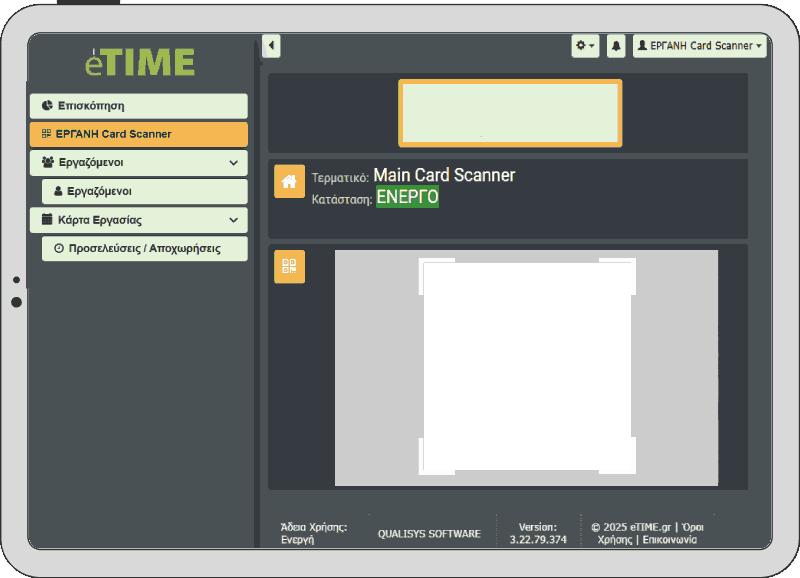This screenshot has height=578, width=800.
Task: Click the orange home icon button
Action: click(x=289, y=181)
